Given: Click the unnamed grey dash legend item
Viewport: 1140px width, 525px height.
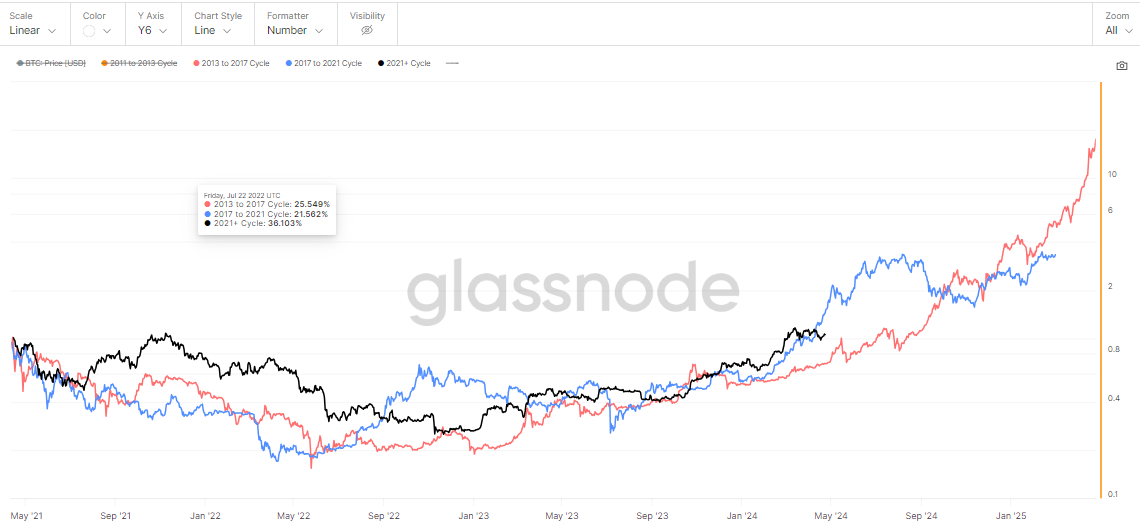Looking at the screenshot, I should click(452, 63).
